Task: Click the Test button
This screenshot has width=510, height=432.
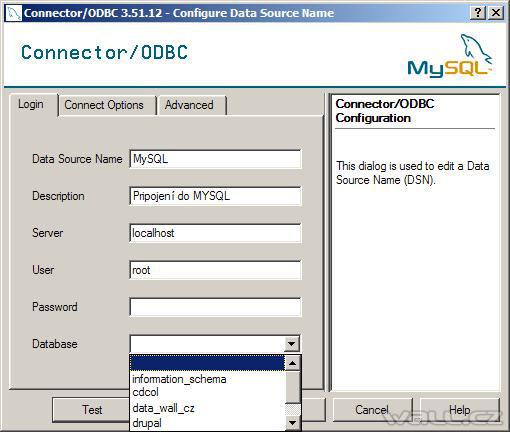Action: tap(91, 409)
